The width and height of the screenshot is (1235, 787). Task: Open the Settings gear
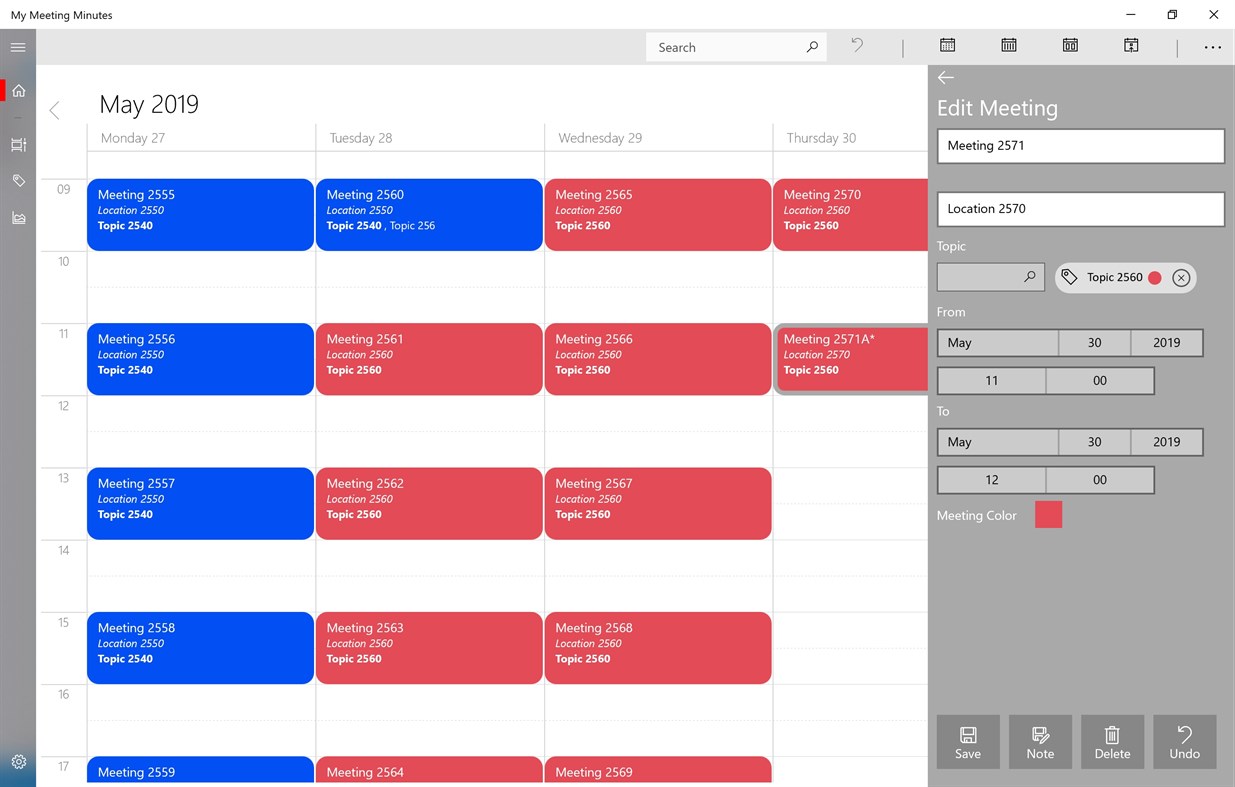tap(18, 761)
